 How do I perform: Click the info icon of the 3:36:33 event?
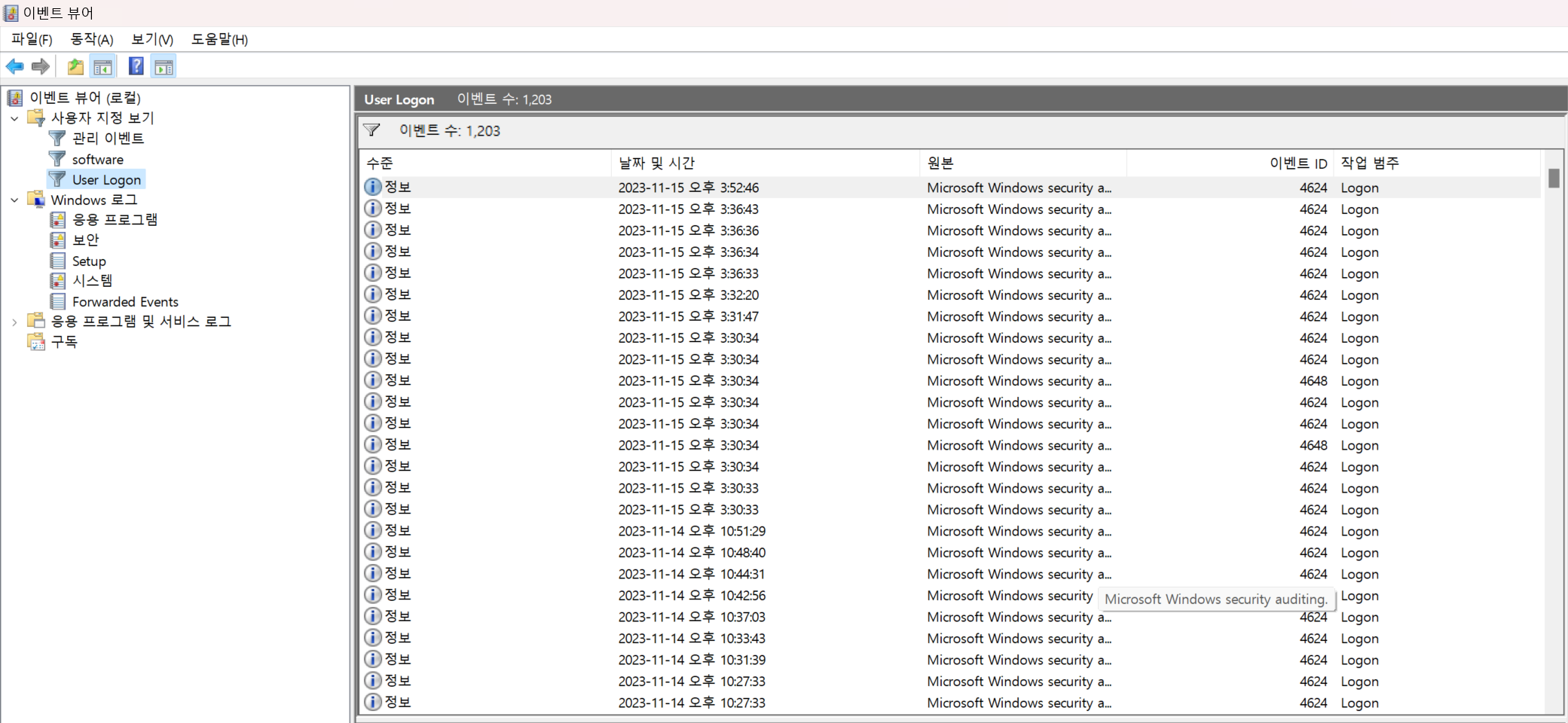point(373,273)
